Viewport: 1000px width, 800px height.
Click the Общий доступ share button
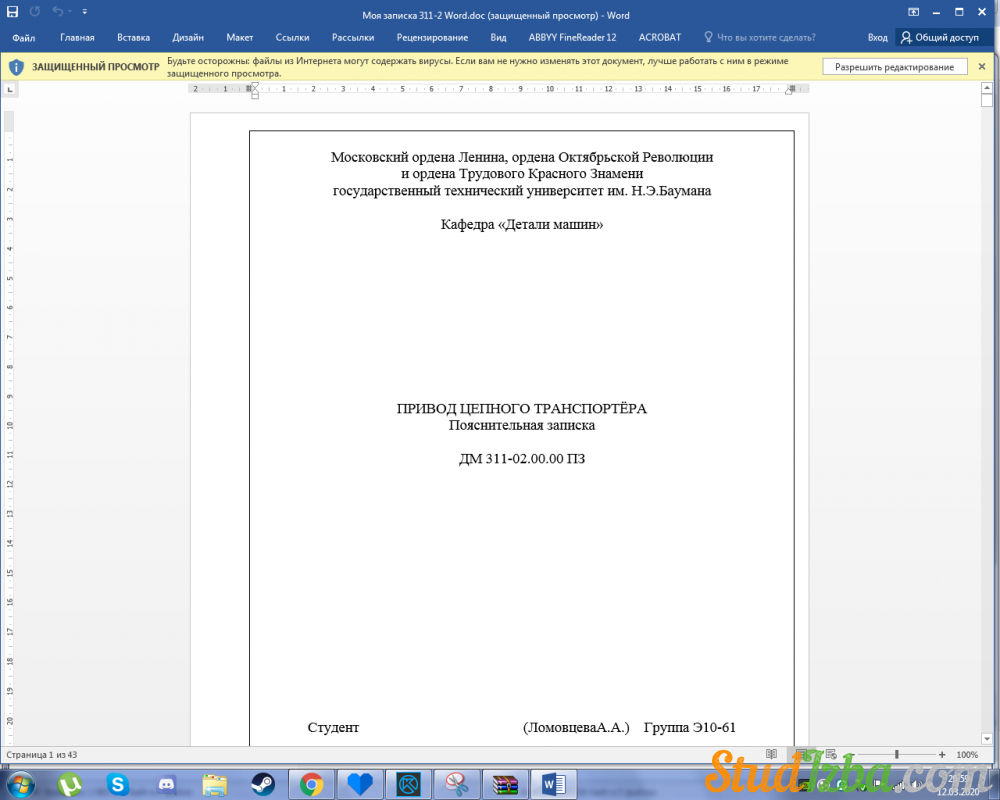[x=939, y=37]
